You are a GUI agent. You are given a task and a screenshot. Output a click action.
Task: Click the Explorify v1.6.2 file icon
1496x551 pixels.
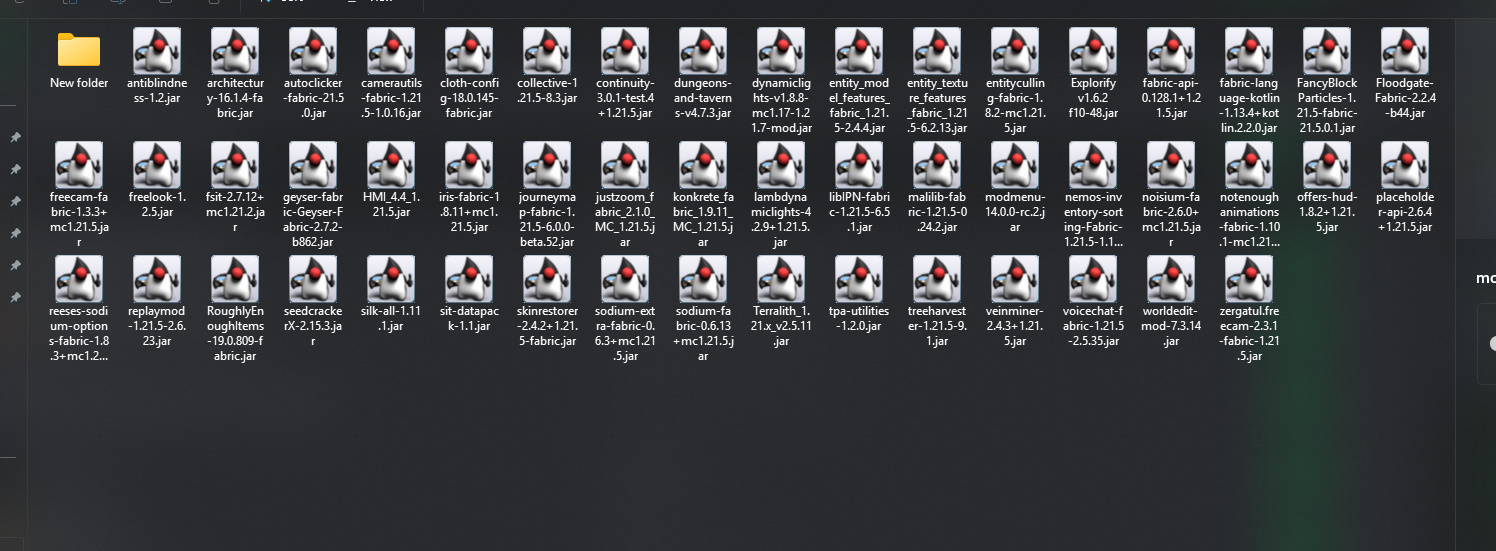click(1093, 51)
